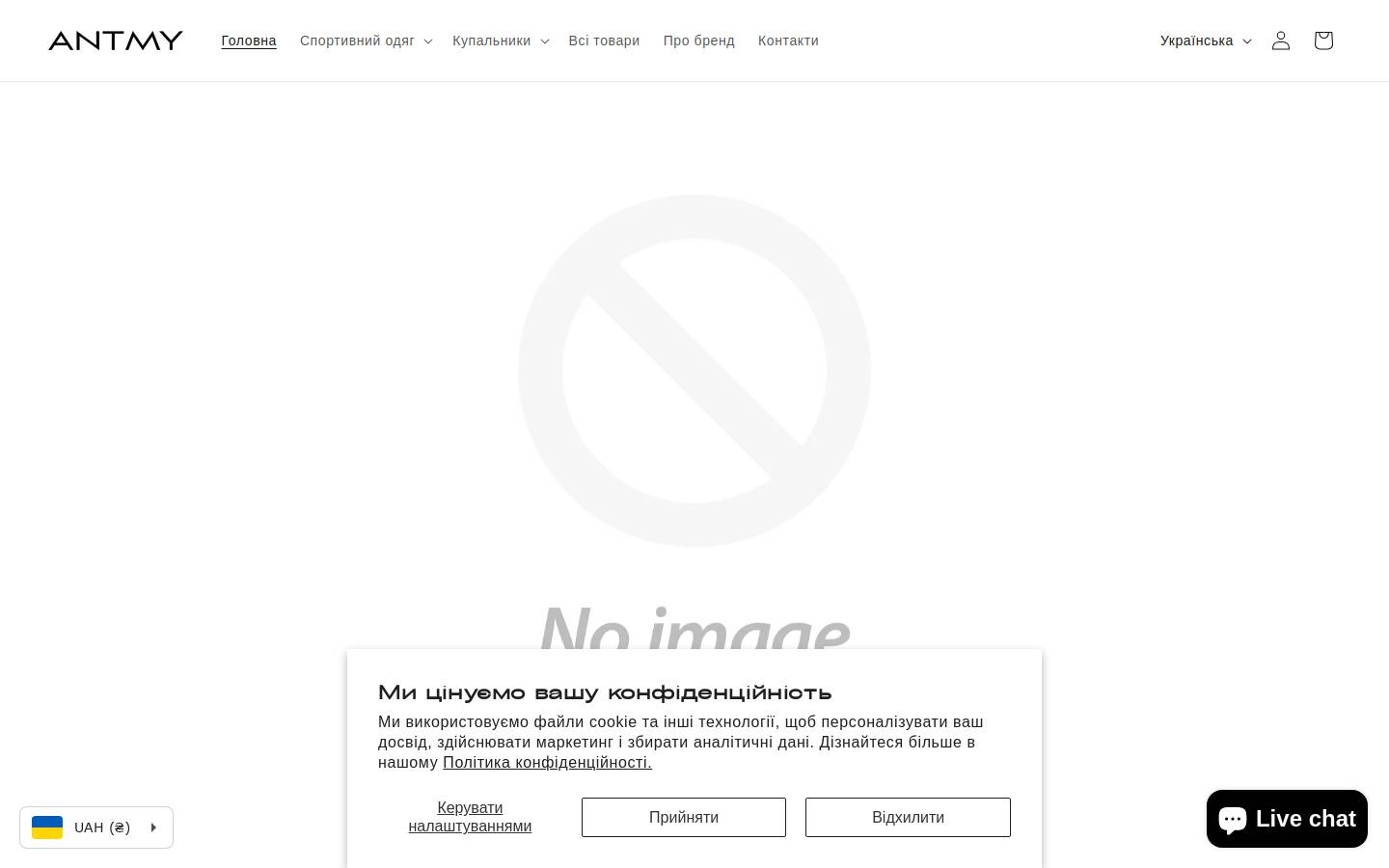The width and height of the screenshot is (1389, 868).
Task: Open Керувати налаштуваннями cookie settings
Action: coord(470,817)
